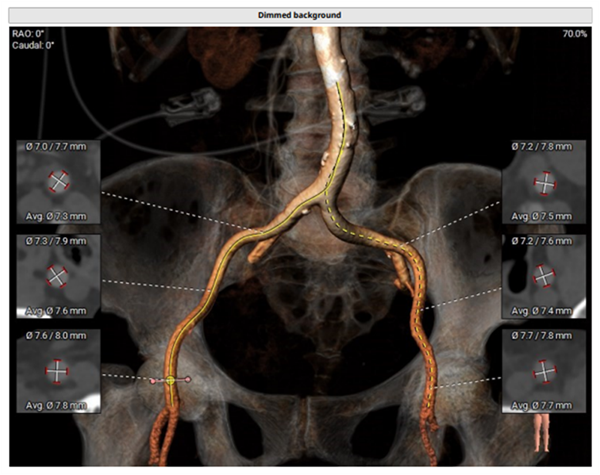Click the Avg. Ø 7.6 mm value
The image size is (600, 475).
coord(56,311)
